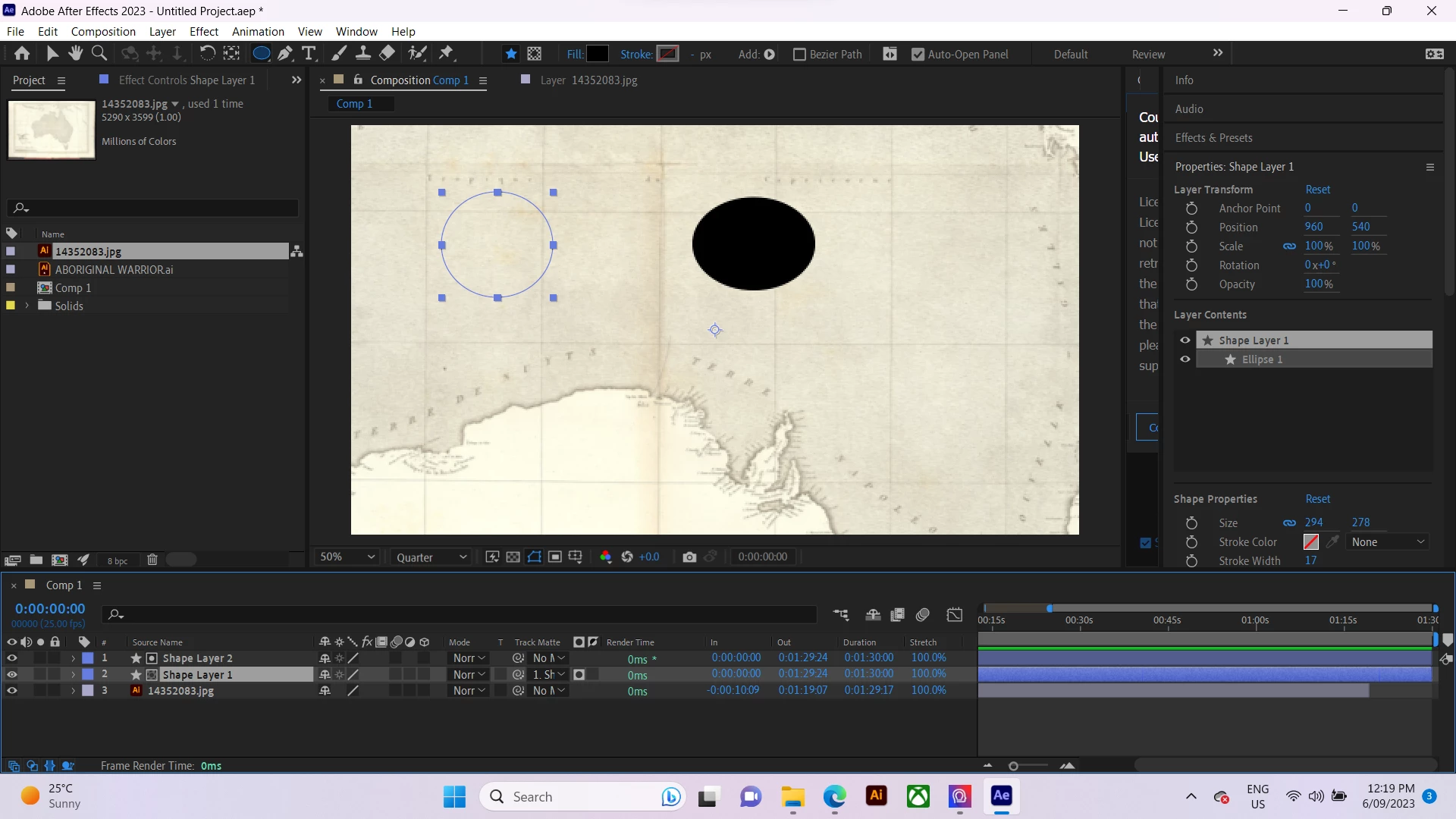Click the snapshot camera icon
The width and height of the screenshot is (1456, 819).
click(689, 557)
